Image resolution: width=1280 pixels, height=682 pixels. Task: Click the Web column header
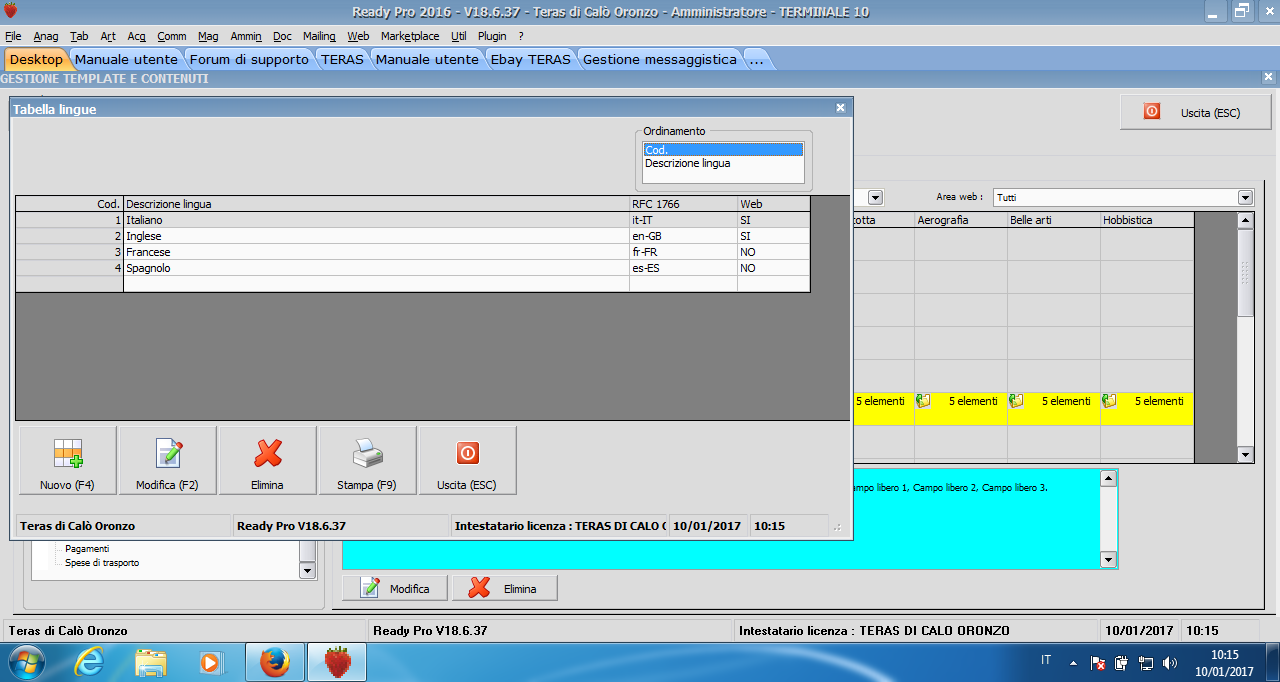(x=773, y=204)
